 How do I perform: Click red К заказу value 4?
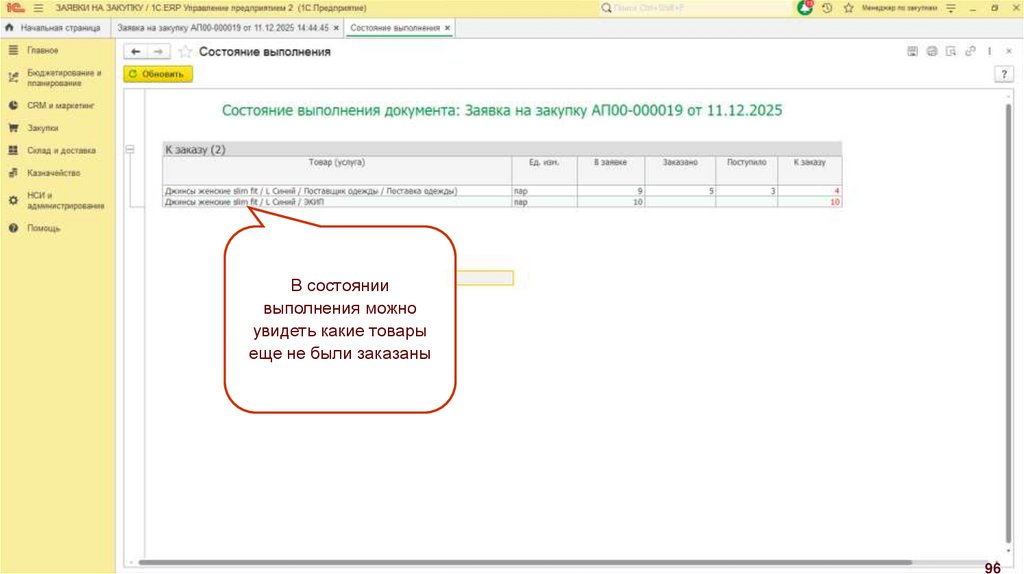tap(810, 191)
